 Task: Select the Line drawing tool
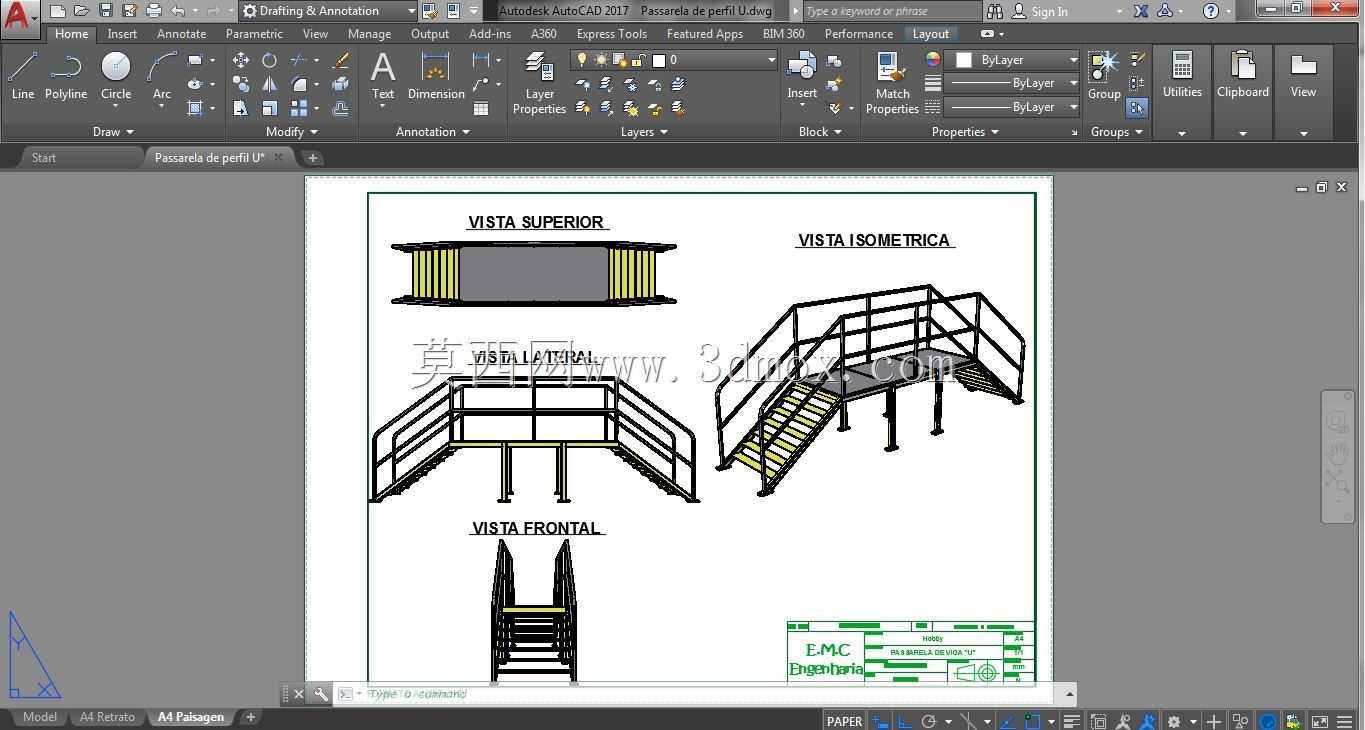pos(22,76)
